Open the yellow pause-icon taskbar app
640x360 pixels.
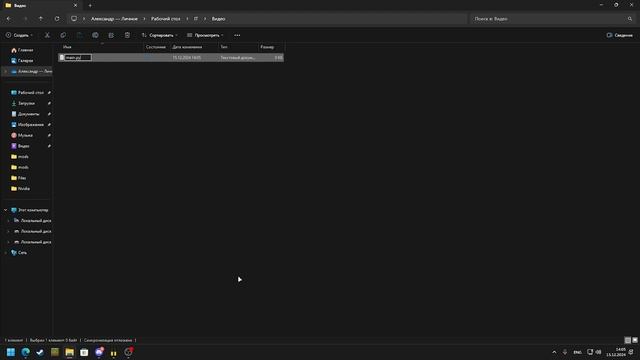click(113, 353)
